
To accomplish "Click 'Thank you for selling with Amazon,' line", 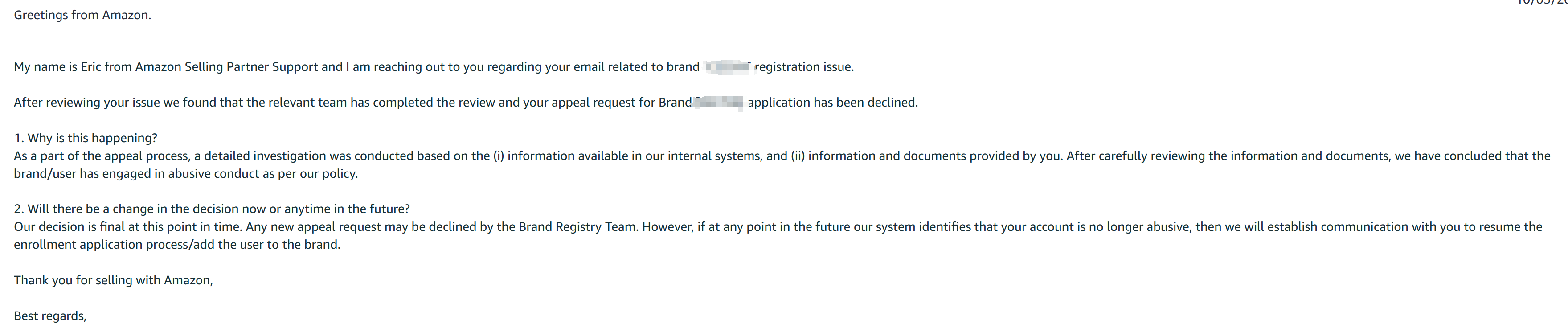I will pos(113,280).
